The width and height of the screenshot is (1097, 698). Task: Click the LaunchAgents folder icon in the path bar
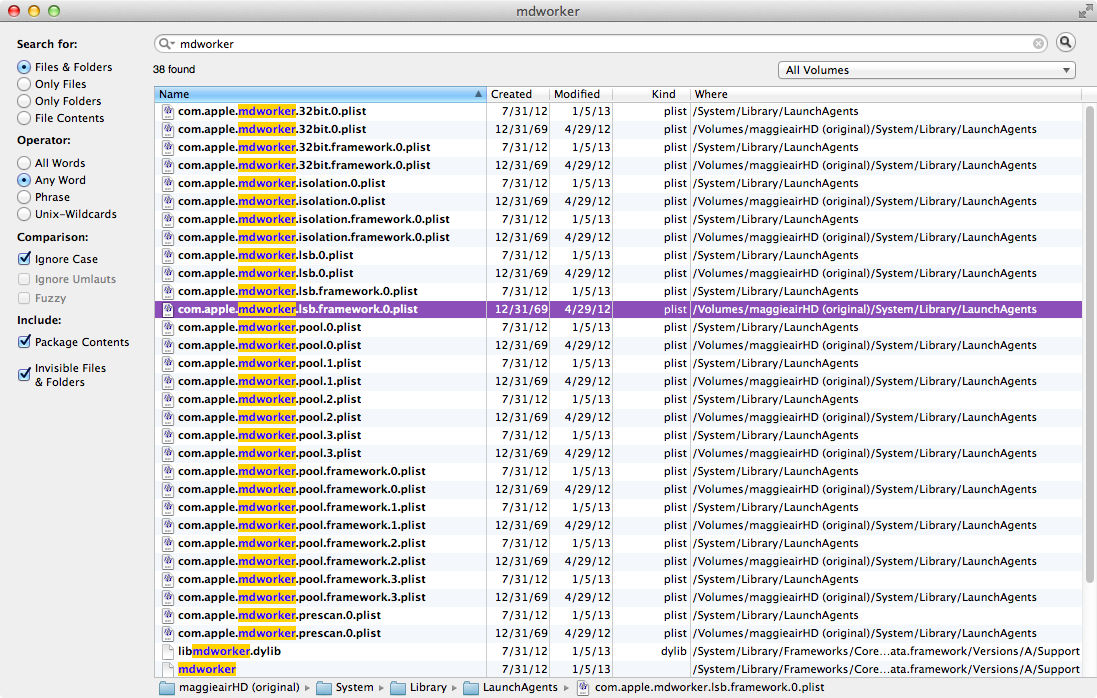471,688
